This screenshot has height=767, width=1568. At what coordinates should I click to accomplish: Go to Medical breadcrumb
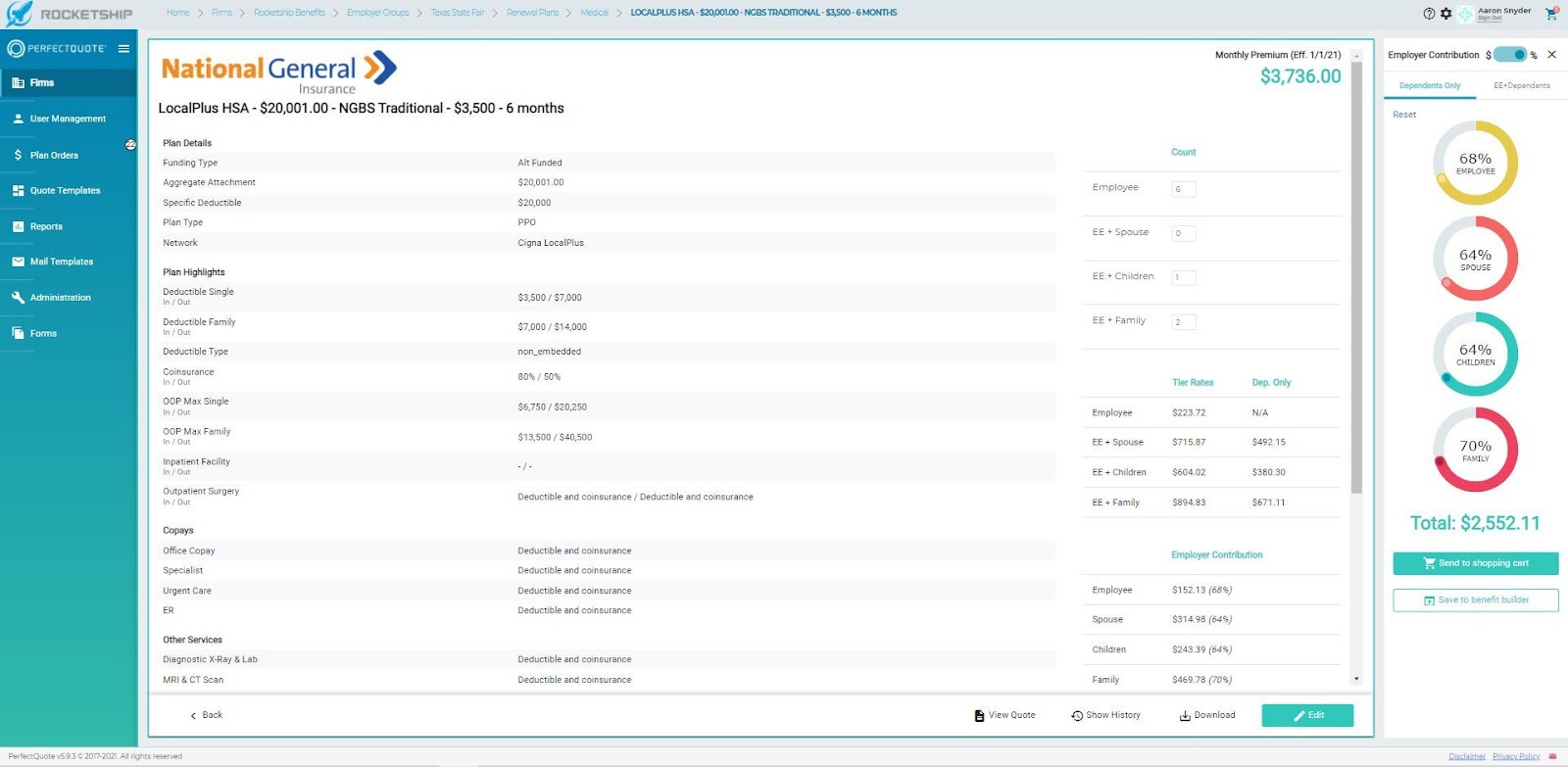point(594,13)
